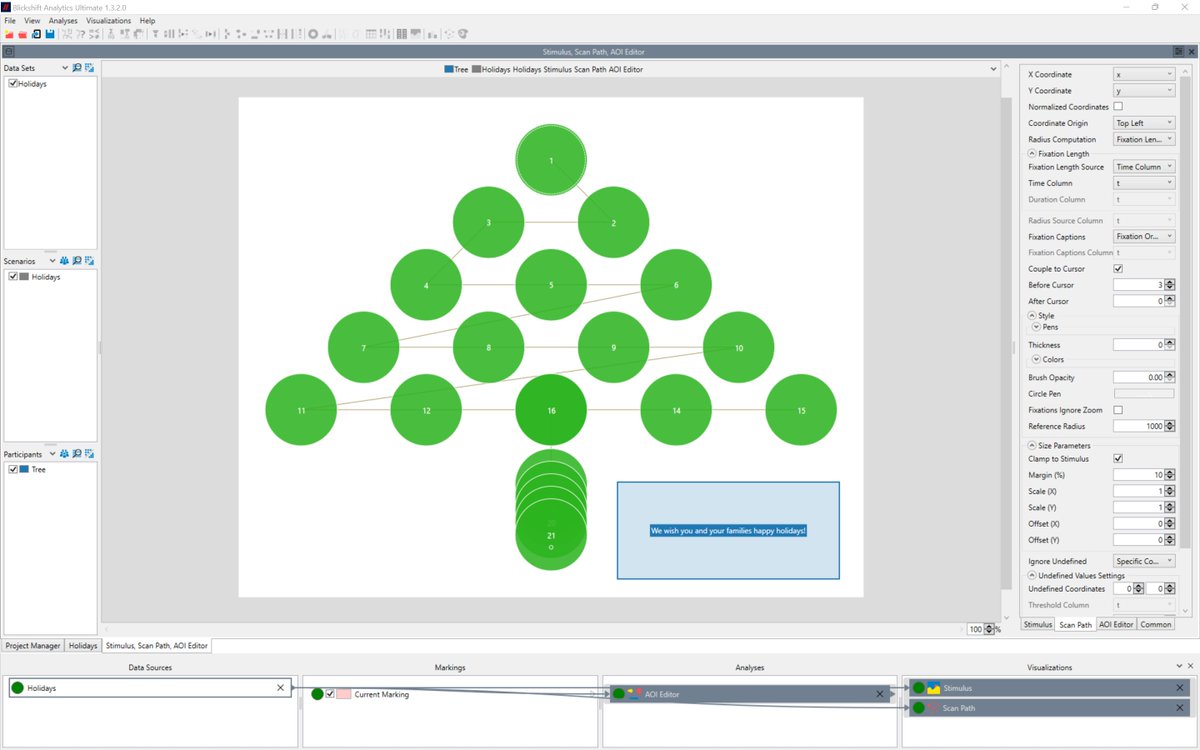Click the blue floppy-disk save icon

click(x=49, y=34)
